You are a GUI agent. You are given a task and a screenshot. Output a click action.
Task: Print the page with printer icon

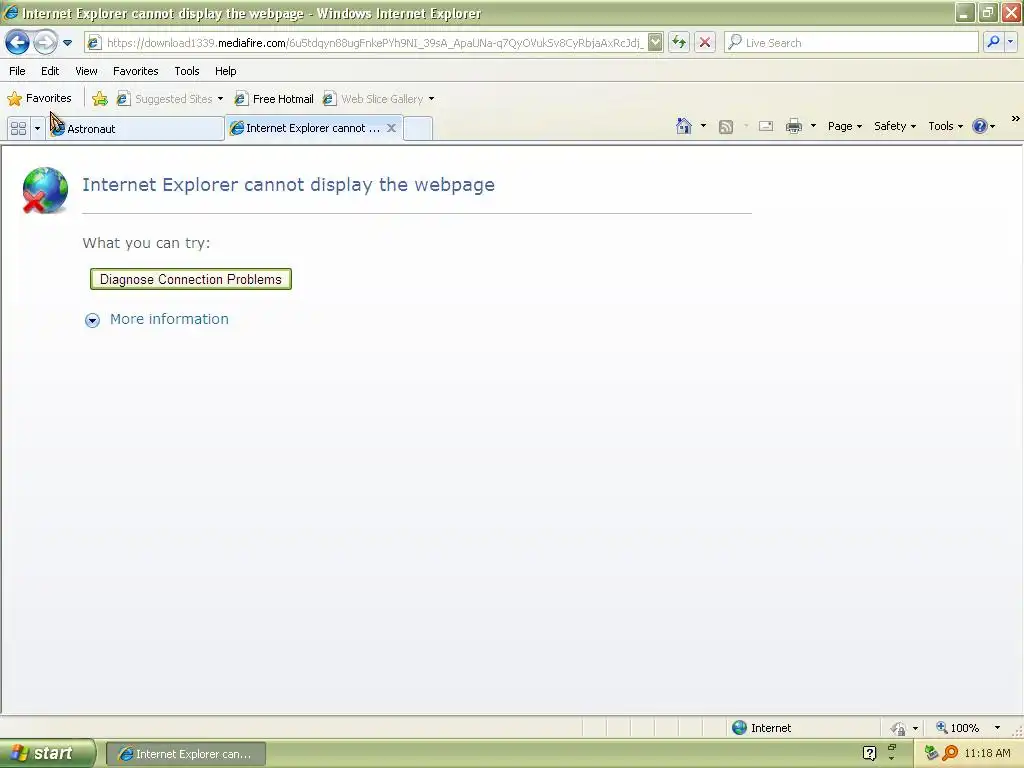(x=793, y=126)
